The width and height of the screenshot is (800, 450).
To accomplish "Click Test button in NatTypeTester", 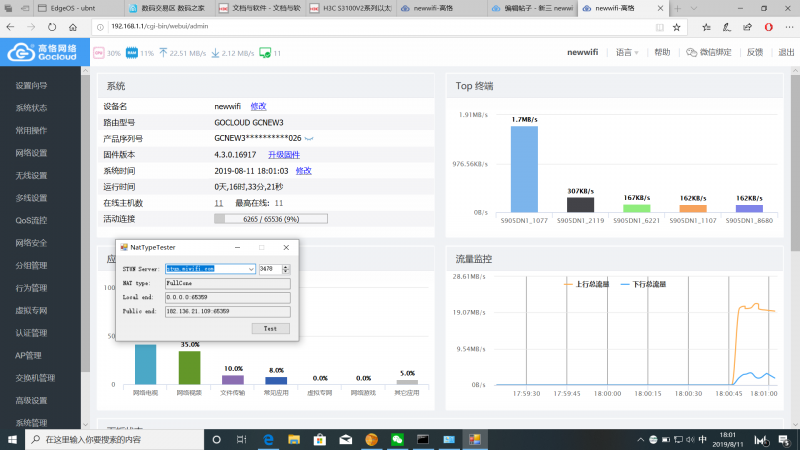I will point(270,329).
